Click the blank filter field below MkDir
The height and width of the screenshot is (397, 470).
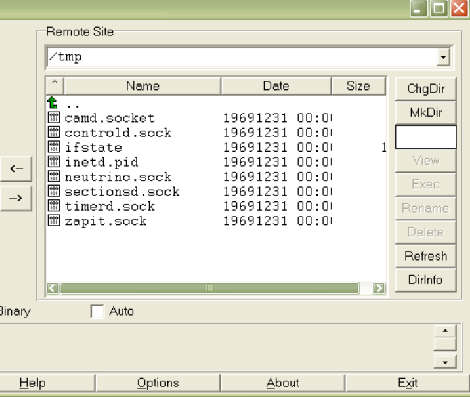pos(425,137)
